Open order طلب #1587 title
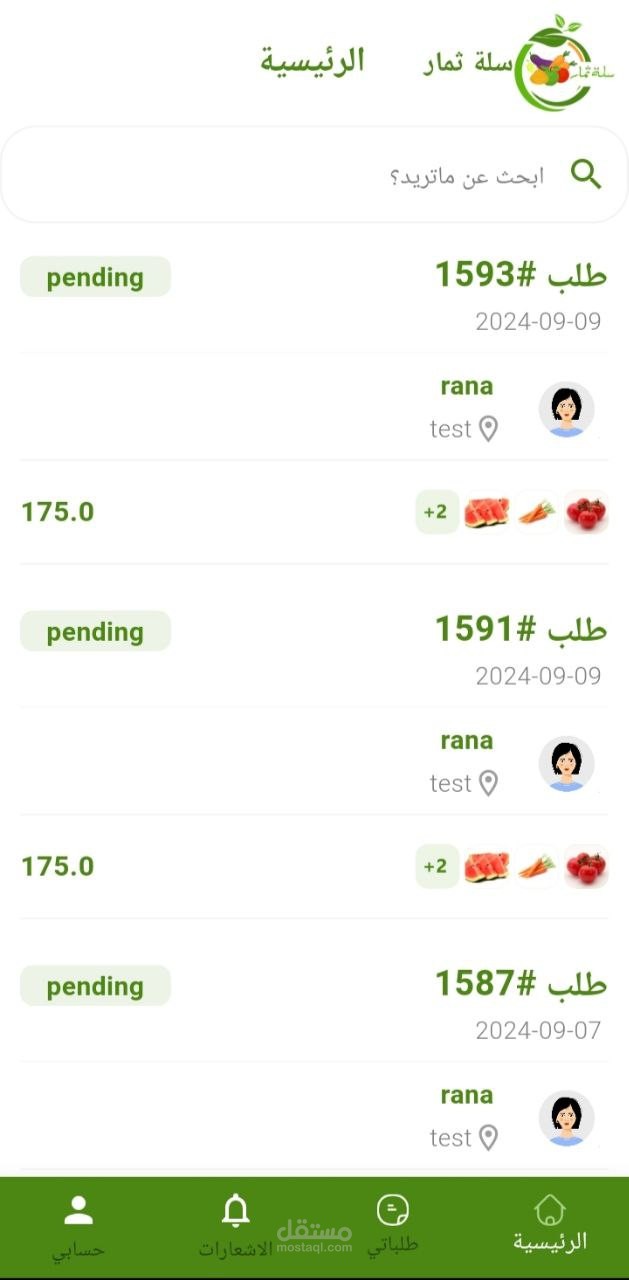Image resolution: width=629 pixels, height=1280 pixels. (520, 984)
